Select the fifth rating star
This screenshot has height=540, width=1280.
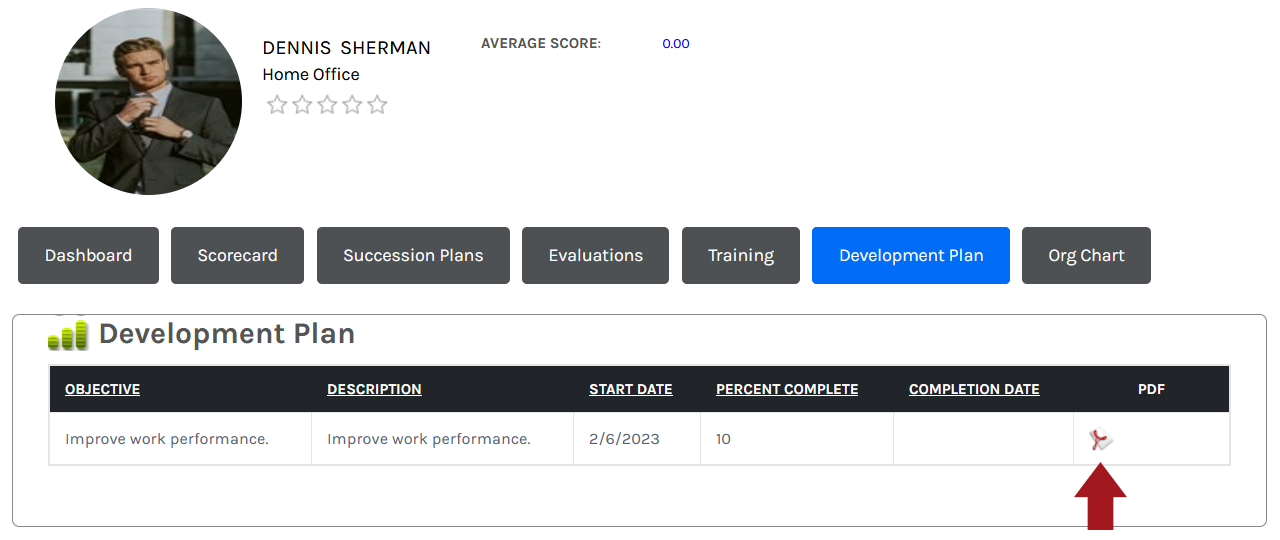(x=377, y=105)
